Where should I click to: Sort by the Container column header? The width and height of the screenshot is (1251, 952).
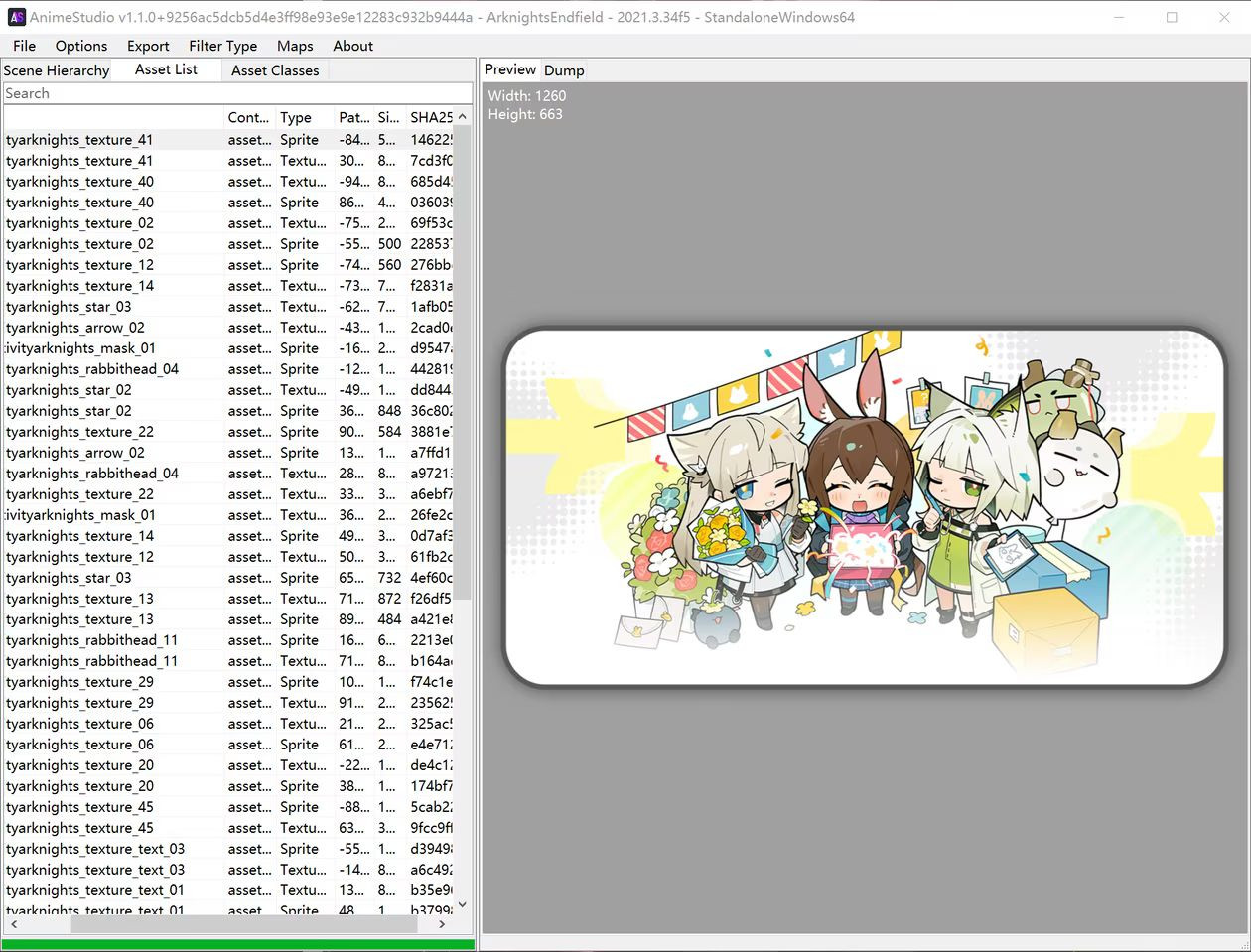click(x=249, y=117)
